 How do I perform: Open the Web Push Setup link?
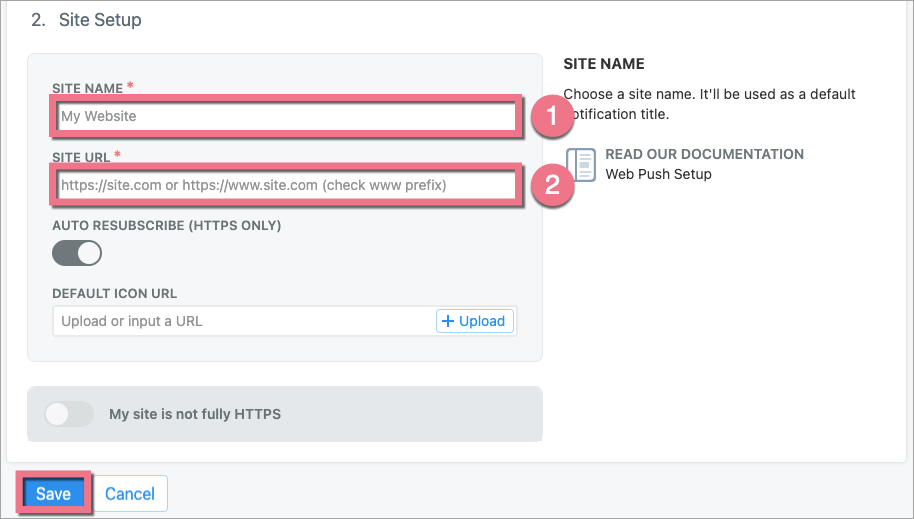tap(658, 174)
